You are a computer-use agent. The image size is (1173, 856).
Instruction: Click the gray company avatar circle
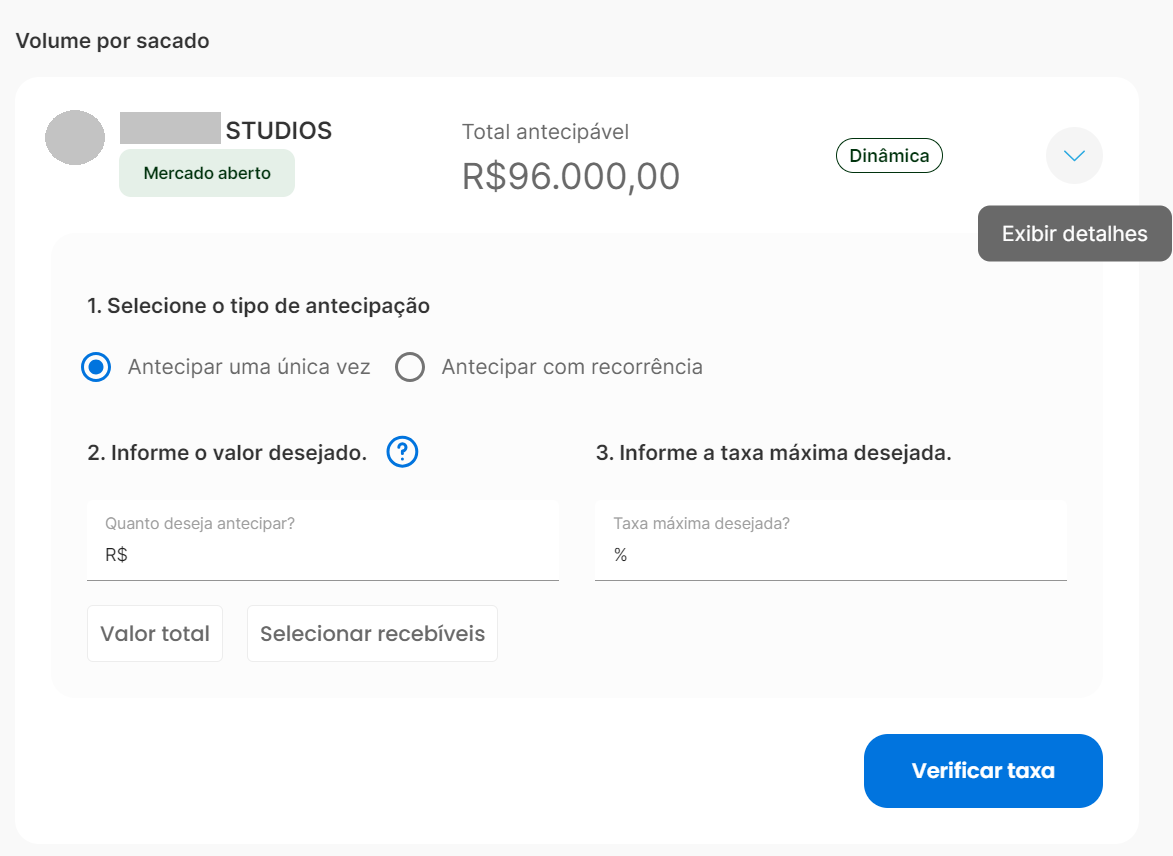click(75, 138)
